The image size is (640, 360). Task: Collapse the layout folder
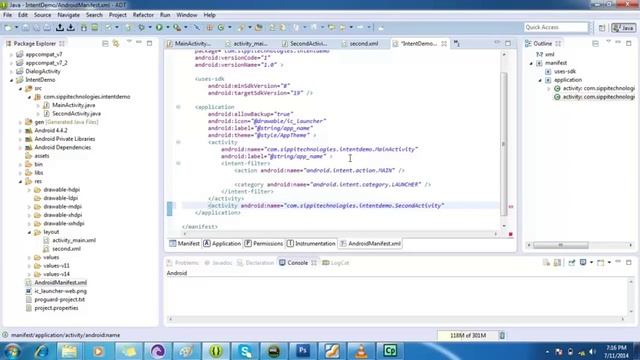pyautogui.click(x=29, y=232)
